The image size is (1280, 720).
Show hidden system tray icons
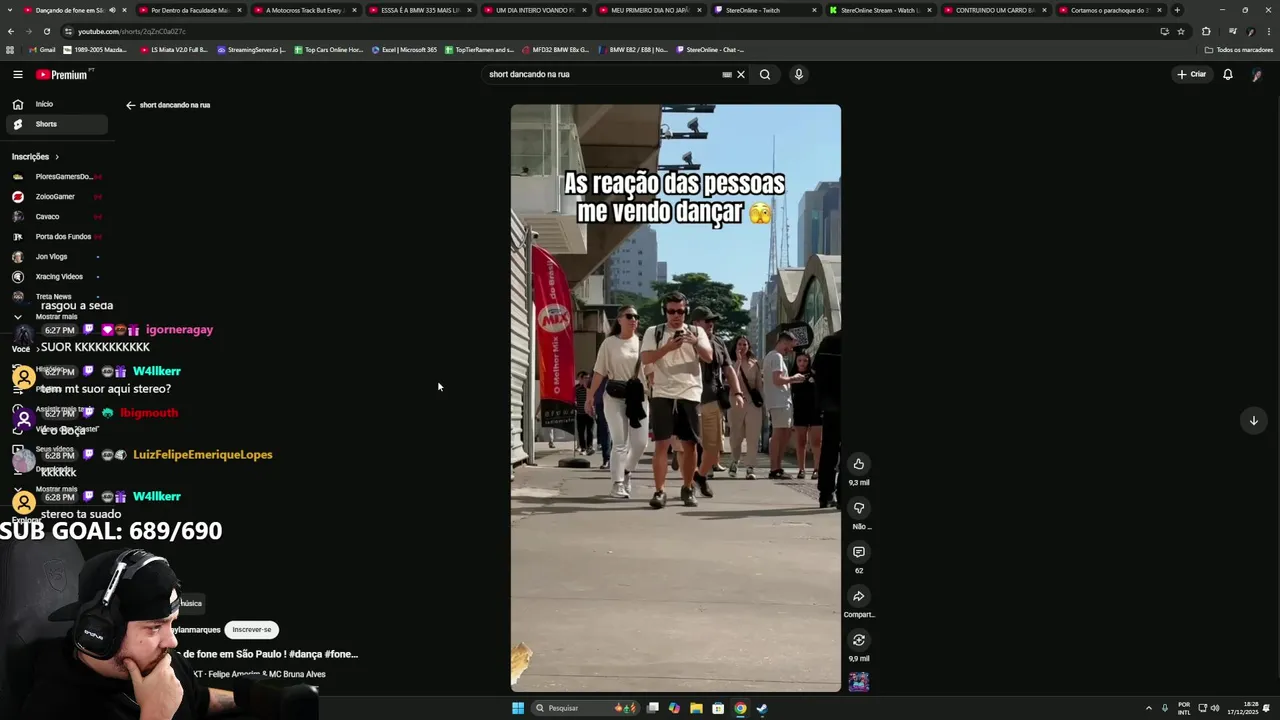[1149, 708]
